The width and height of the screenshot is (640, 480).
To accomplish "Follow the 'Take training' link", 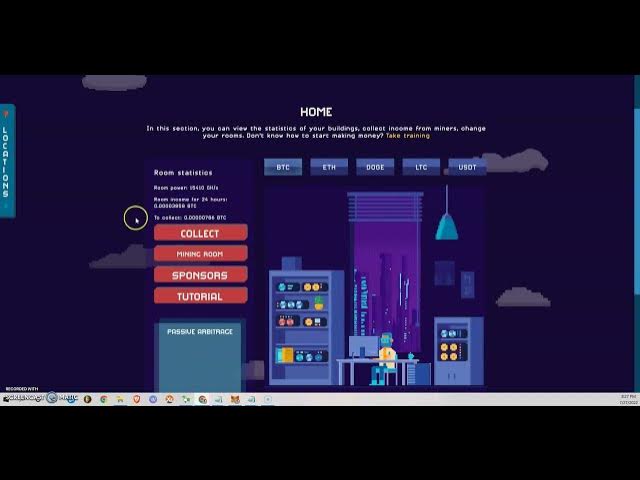I will (x=408, y=136).
